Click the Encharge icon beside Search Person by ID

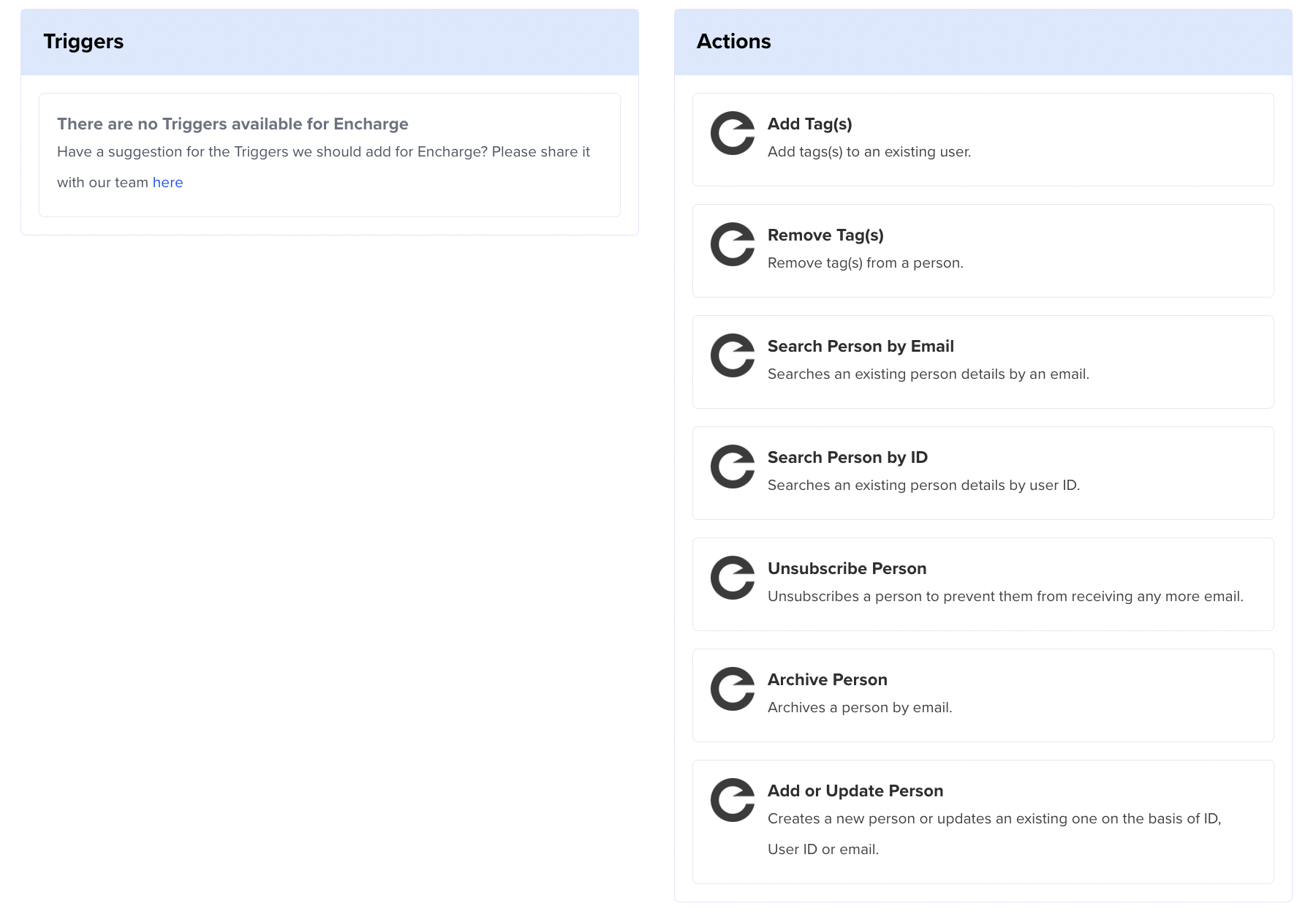click(733, 467)
